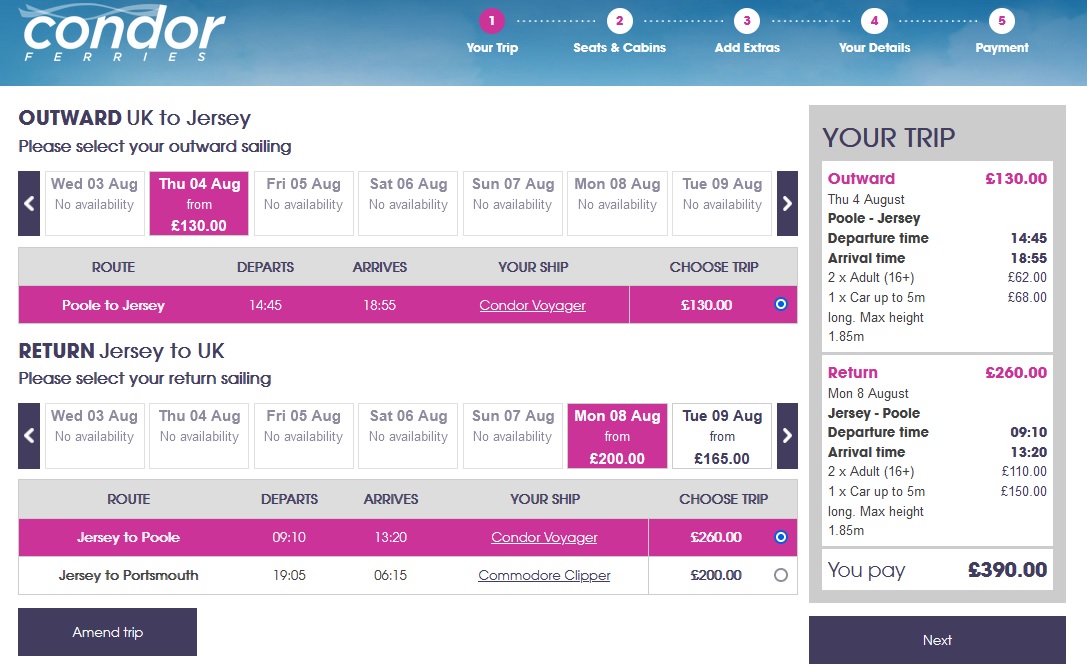This screenshot has width=1087, height=672.
Task: Click the 19:05 departure time cell
Action: (x=289, y=576)
